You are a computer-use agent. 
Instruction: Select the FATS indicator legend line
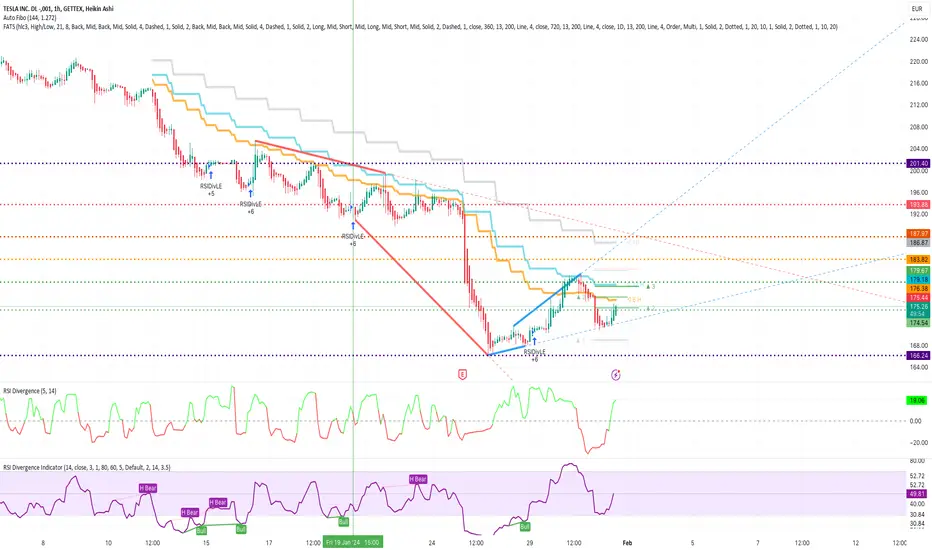coord(420,27)
